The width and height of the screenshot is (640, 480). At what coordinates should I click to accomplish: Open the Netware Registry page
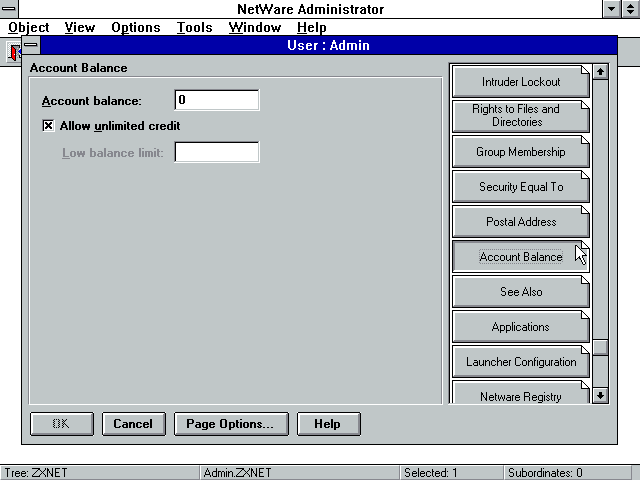(521, 393)
